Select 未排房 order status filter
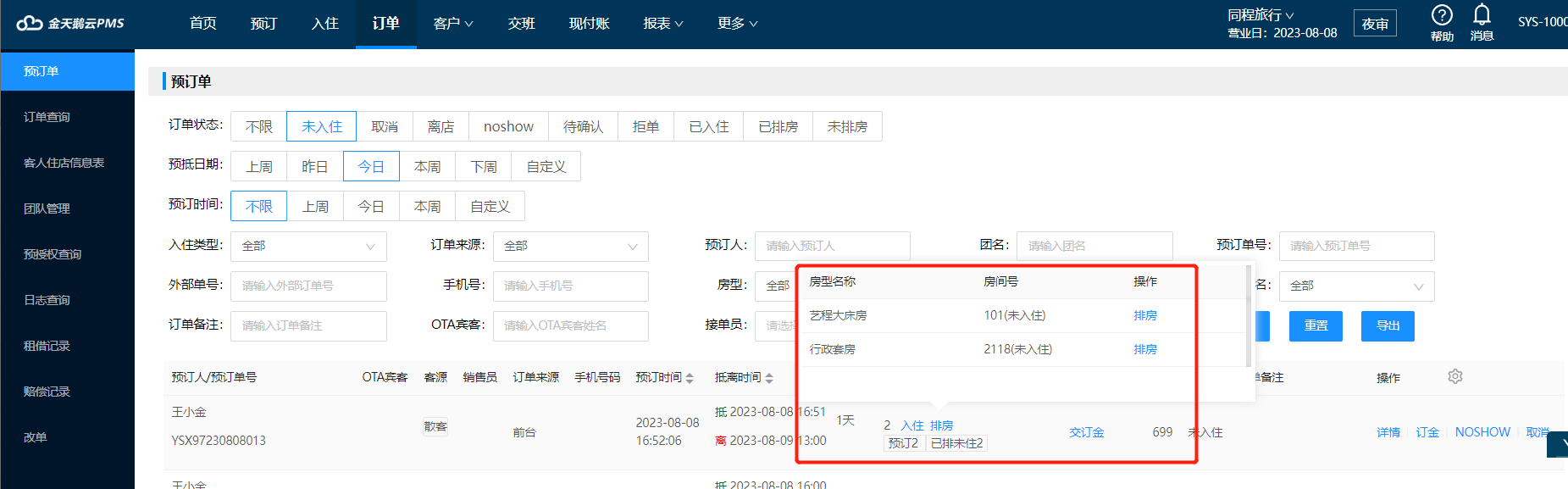This screenshot has width=1568, height=489. coord(848,126)
